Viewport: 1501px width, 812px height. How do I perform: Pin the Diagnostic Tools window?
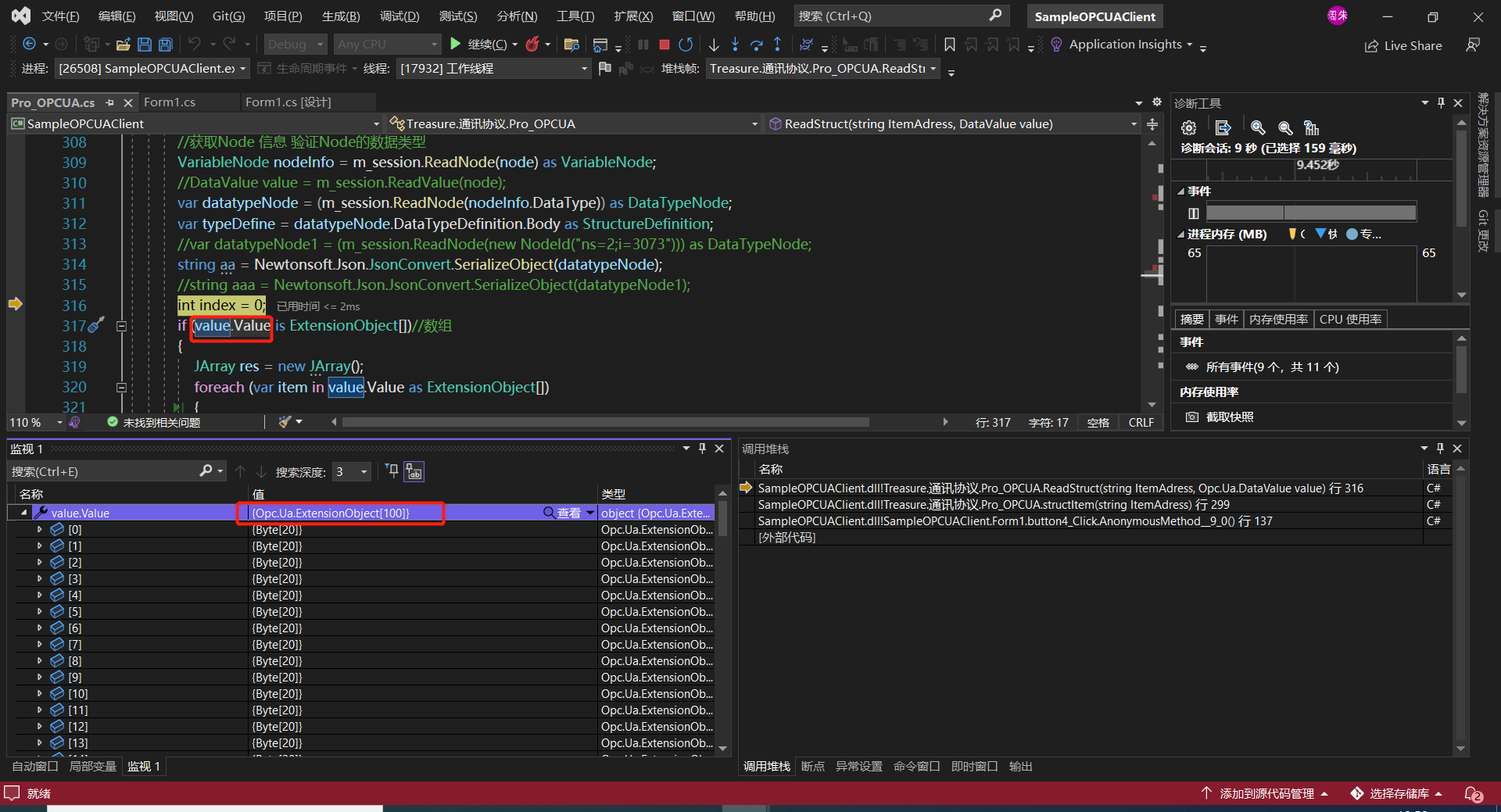click(1440, 102)
